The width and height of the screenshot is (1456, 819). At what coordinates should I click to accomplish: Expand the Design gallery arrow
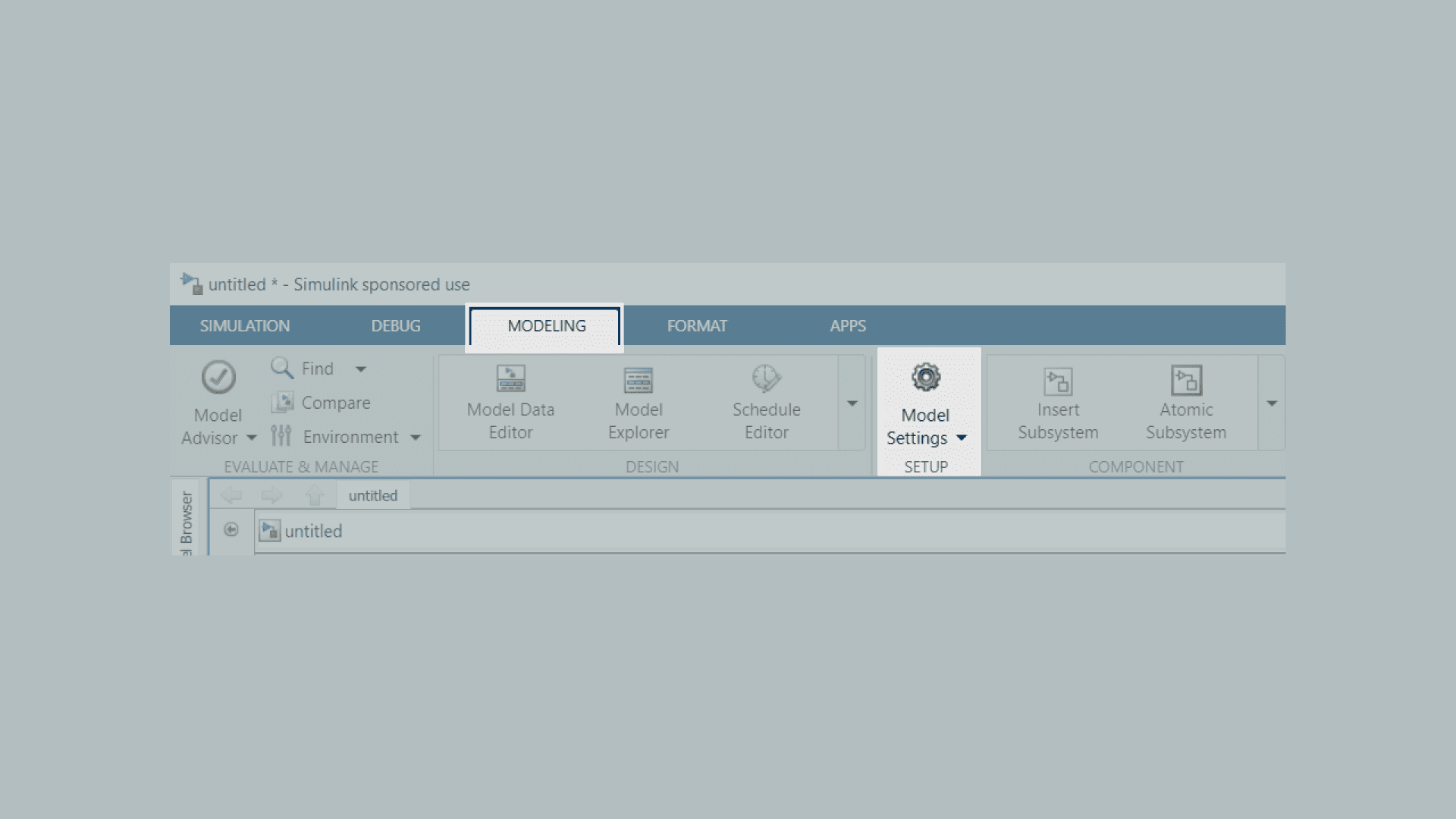[852, 403]
